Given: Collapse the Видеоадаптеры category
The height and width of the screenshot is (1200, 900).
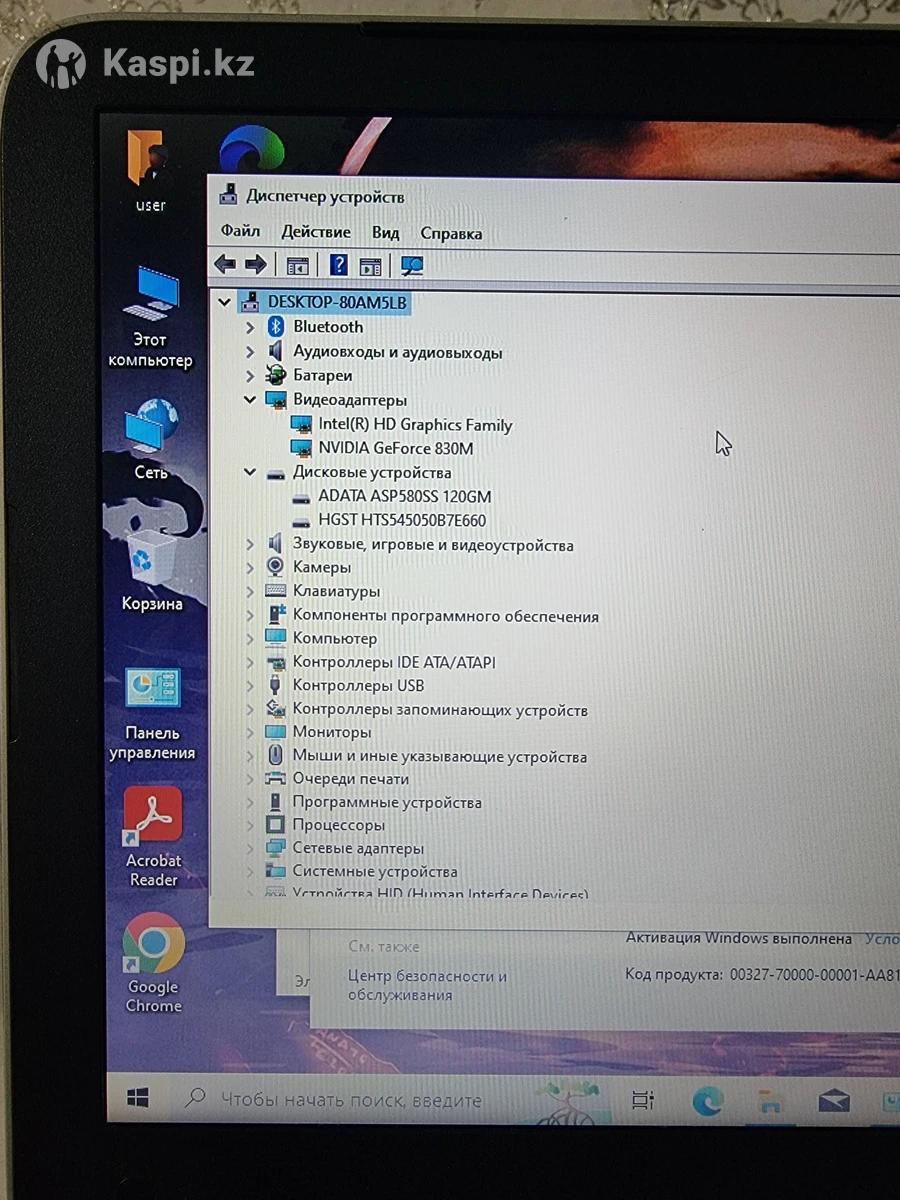Looking at the screenshot, I should tap(250, 399).
